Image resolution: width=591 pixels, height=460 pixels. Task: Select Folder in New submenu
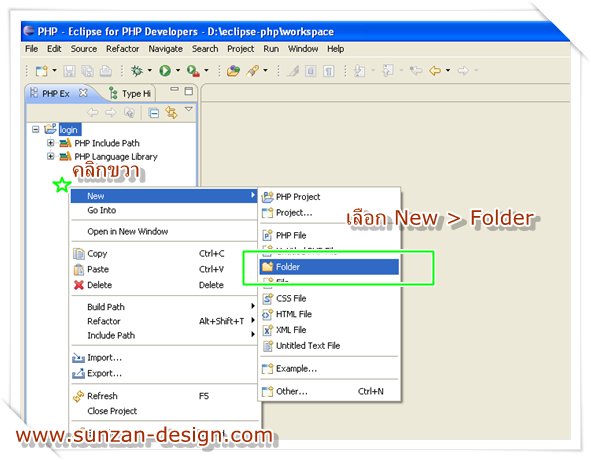point(329,267)
